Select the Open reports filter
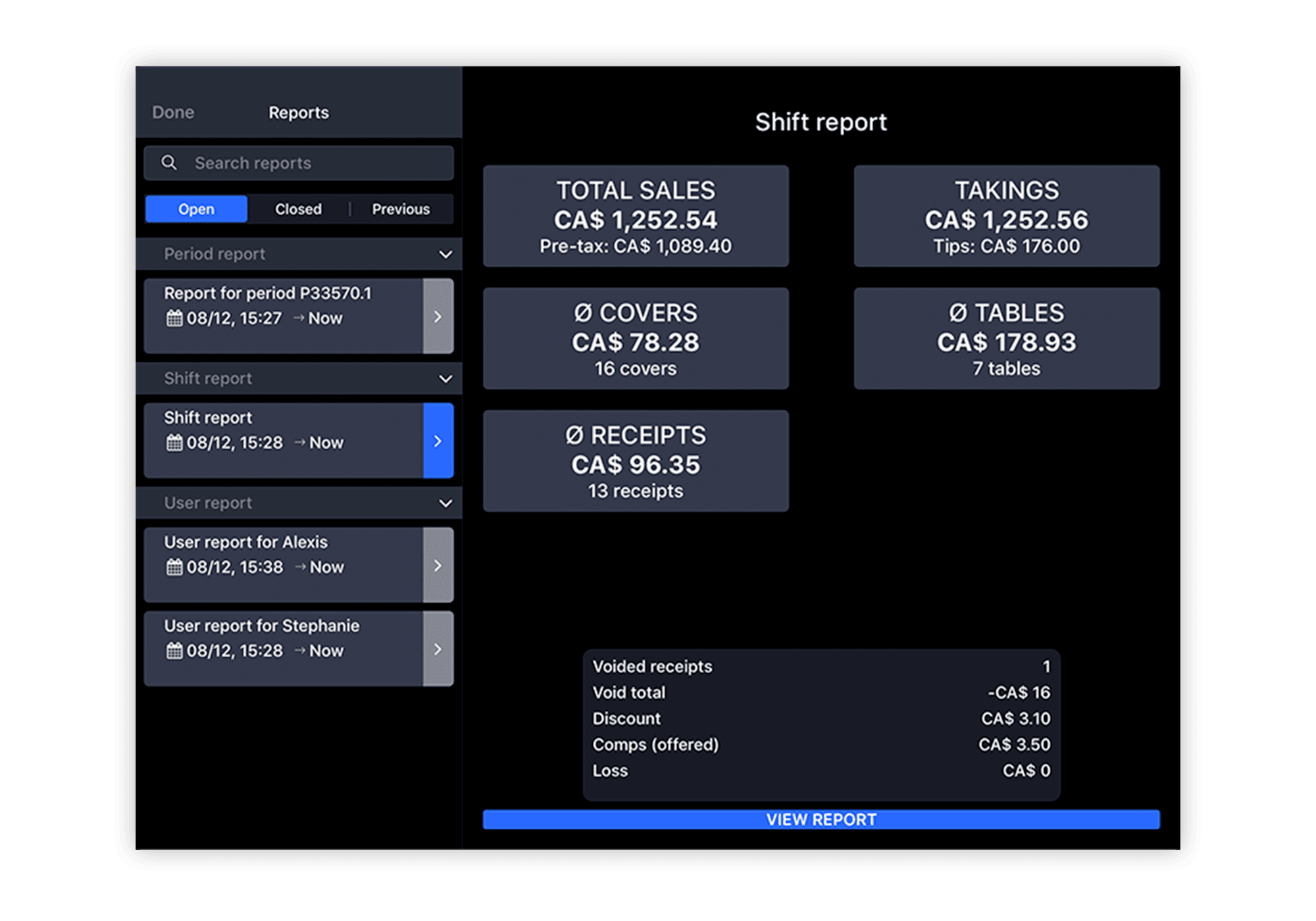 click(195, 209)
